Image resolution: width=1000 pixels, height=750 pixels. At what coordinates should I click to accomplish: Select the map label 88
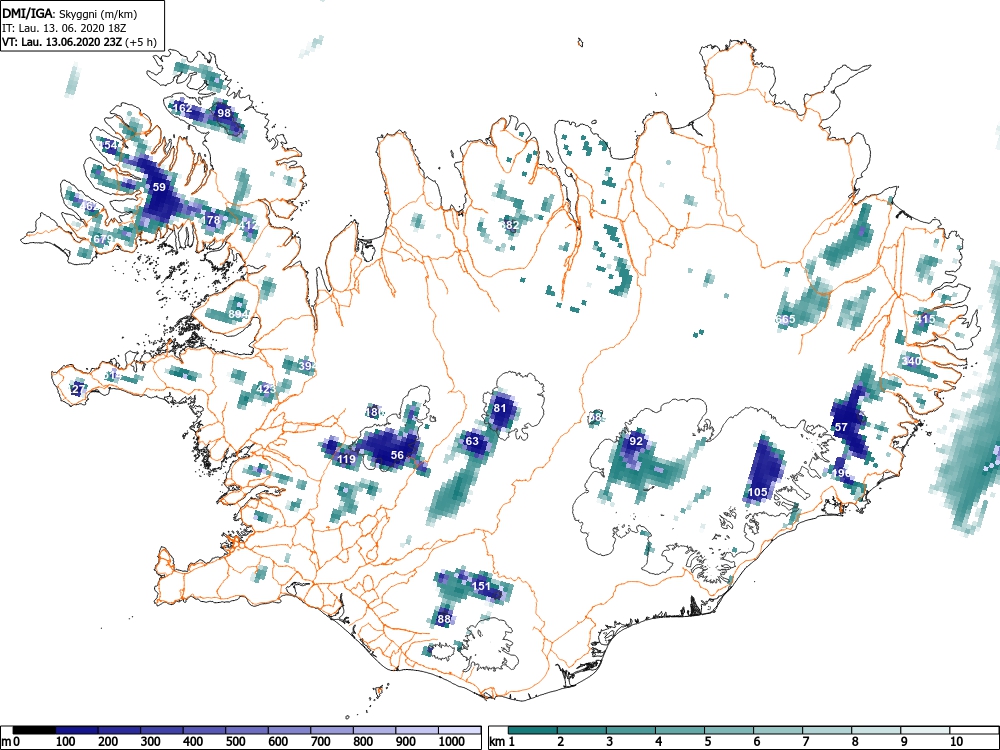[x=444, y=619]
